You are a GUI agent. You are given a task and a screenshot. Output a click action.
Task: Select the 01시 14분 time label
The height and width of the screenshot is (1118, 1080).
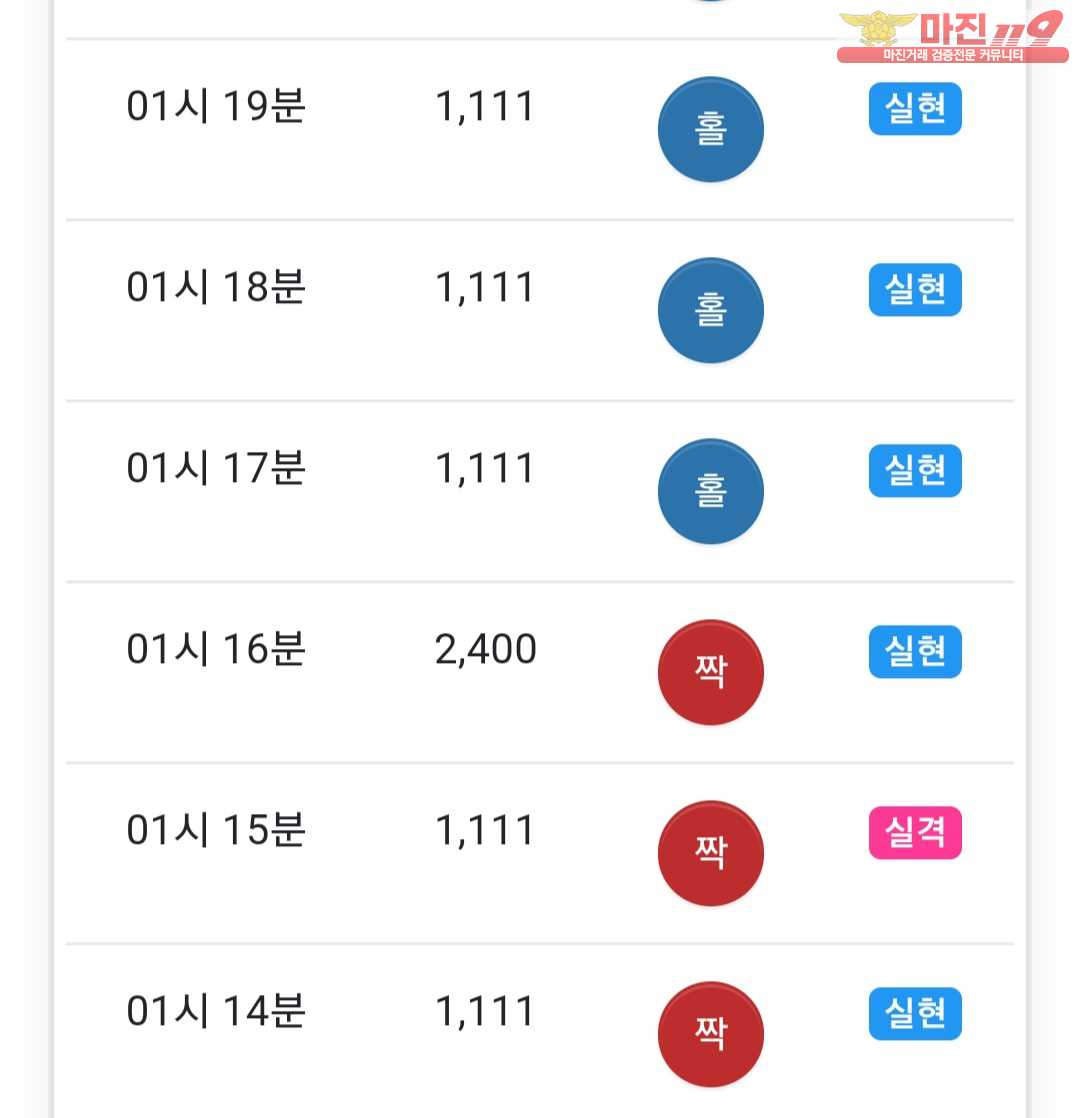(216, 1011)
